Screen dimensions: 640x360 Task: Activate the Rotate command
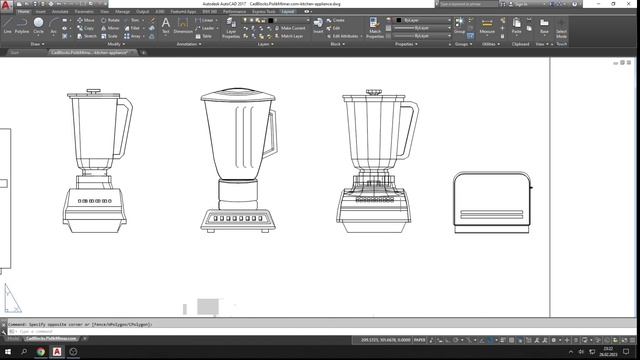click(110, 20)
